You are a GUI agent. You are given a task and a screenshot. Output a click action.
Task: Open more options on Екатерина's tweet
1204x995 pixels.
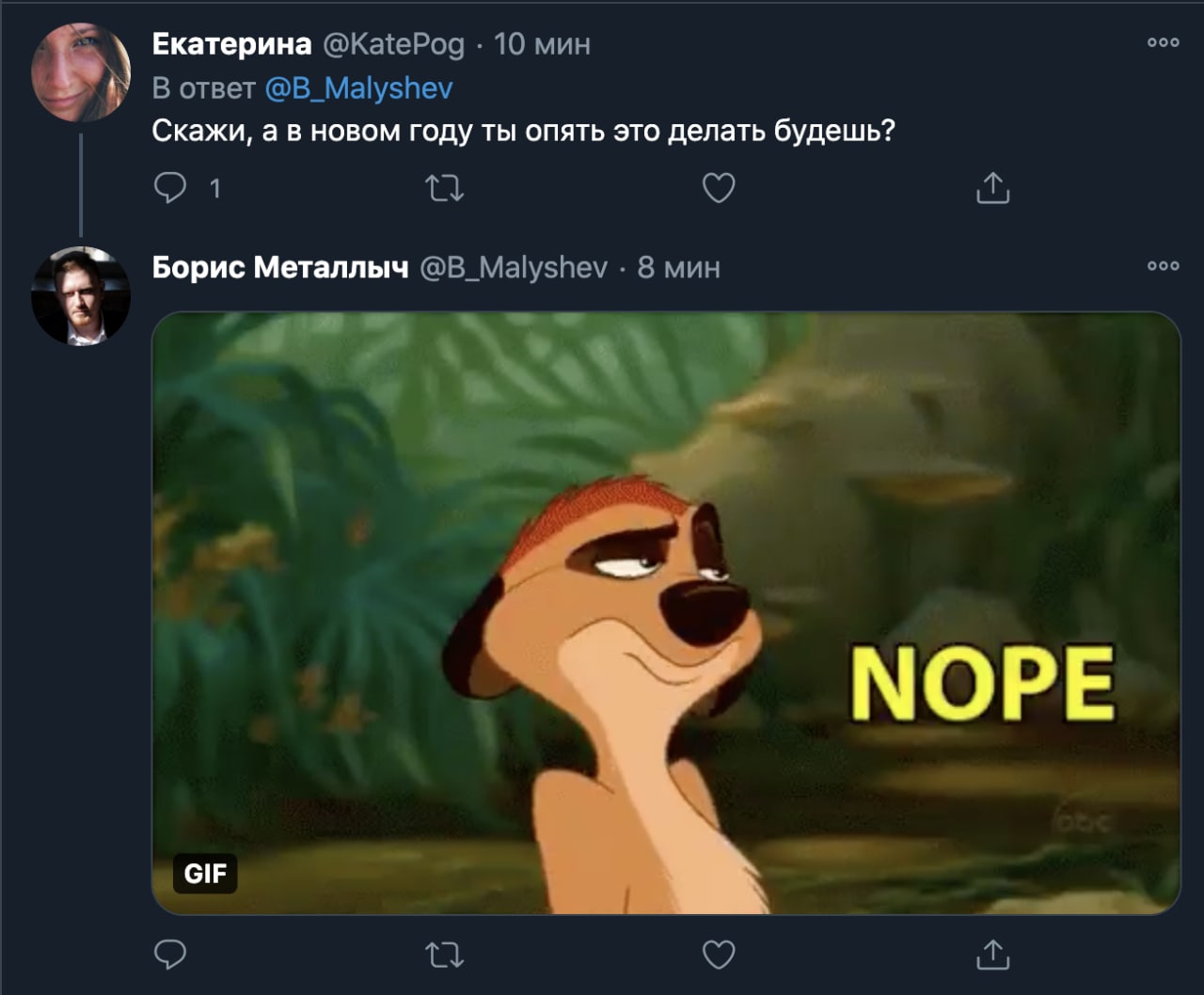point(1163,42)
